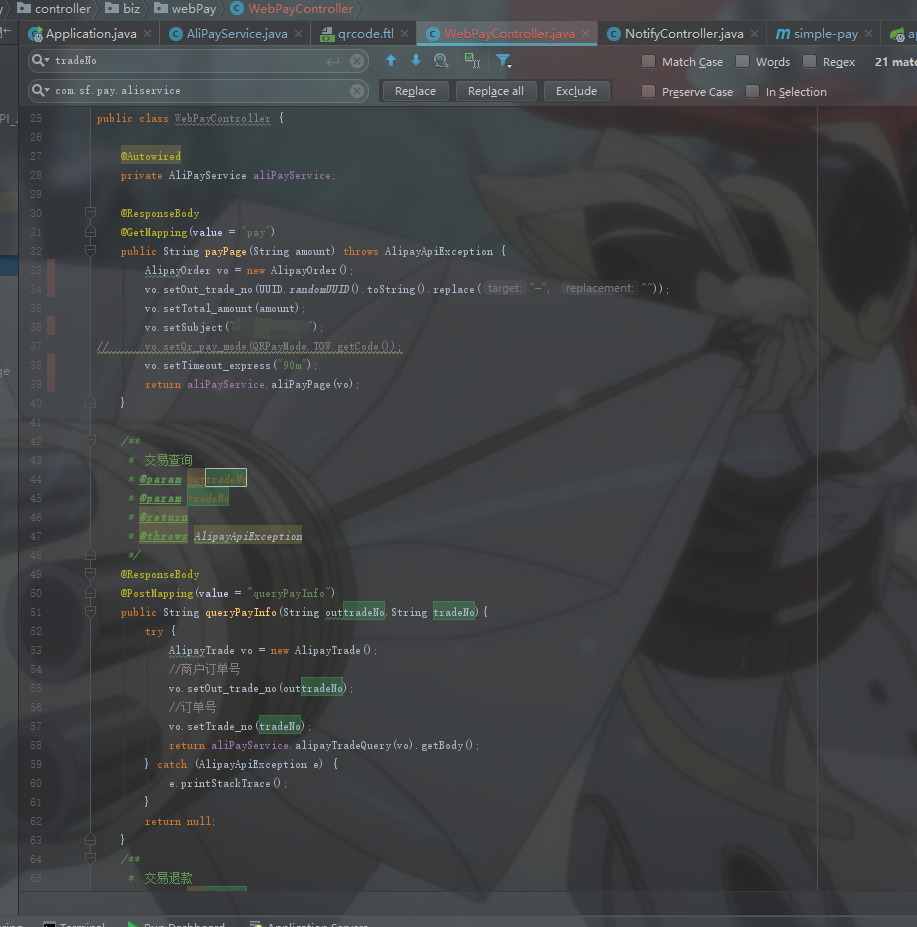Image resolution: width=917 pixels, height=927 pixels.
Task: Collapse fold marker at line 30 @ResponseBody
Action: coord(90,213)
